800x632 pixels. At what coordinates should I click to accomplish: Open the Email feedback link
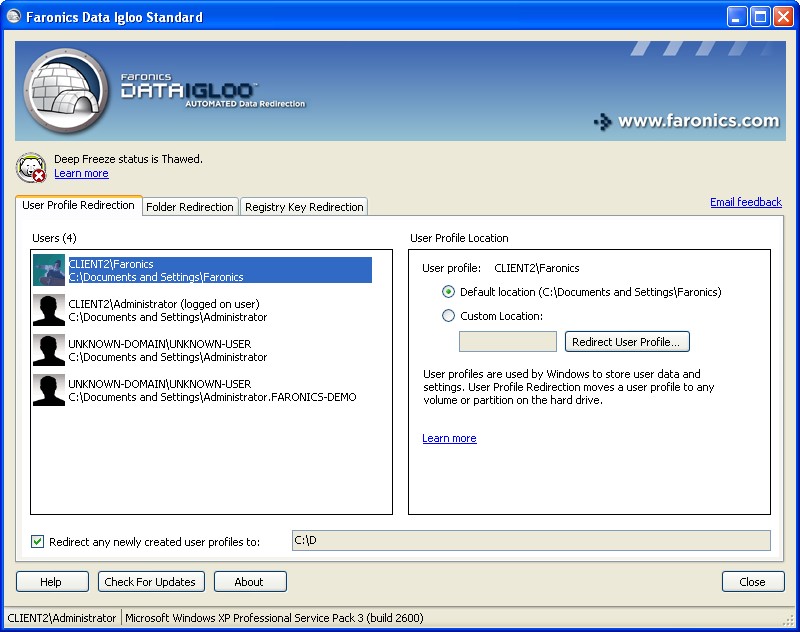(x=745, y=202)
